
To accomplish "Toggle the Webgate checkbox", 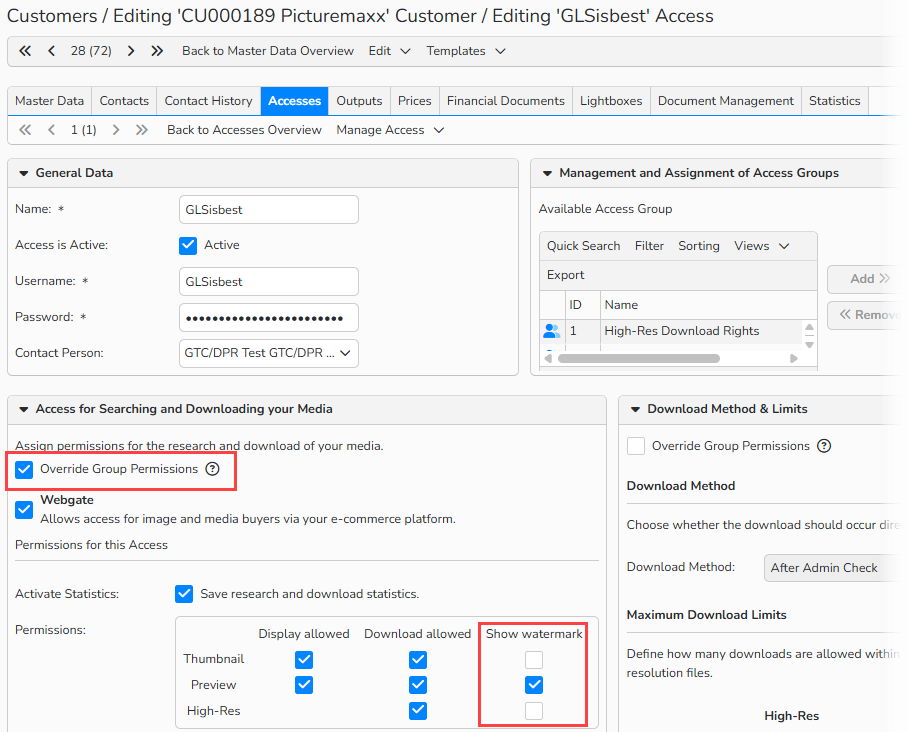I will pyautogui.click(x=24, y=510).
